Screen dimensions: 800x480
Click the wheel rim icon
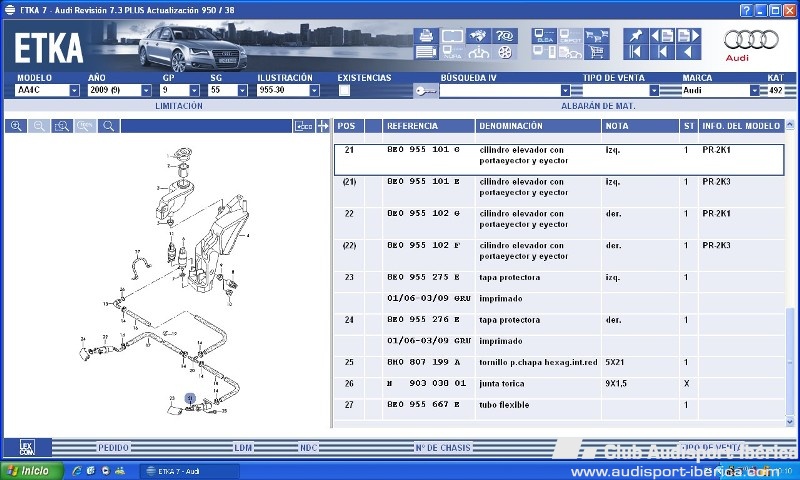tap(505, 52)
